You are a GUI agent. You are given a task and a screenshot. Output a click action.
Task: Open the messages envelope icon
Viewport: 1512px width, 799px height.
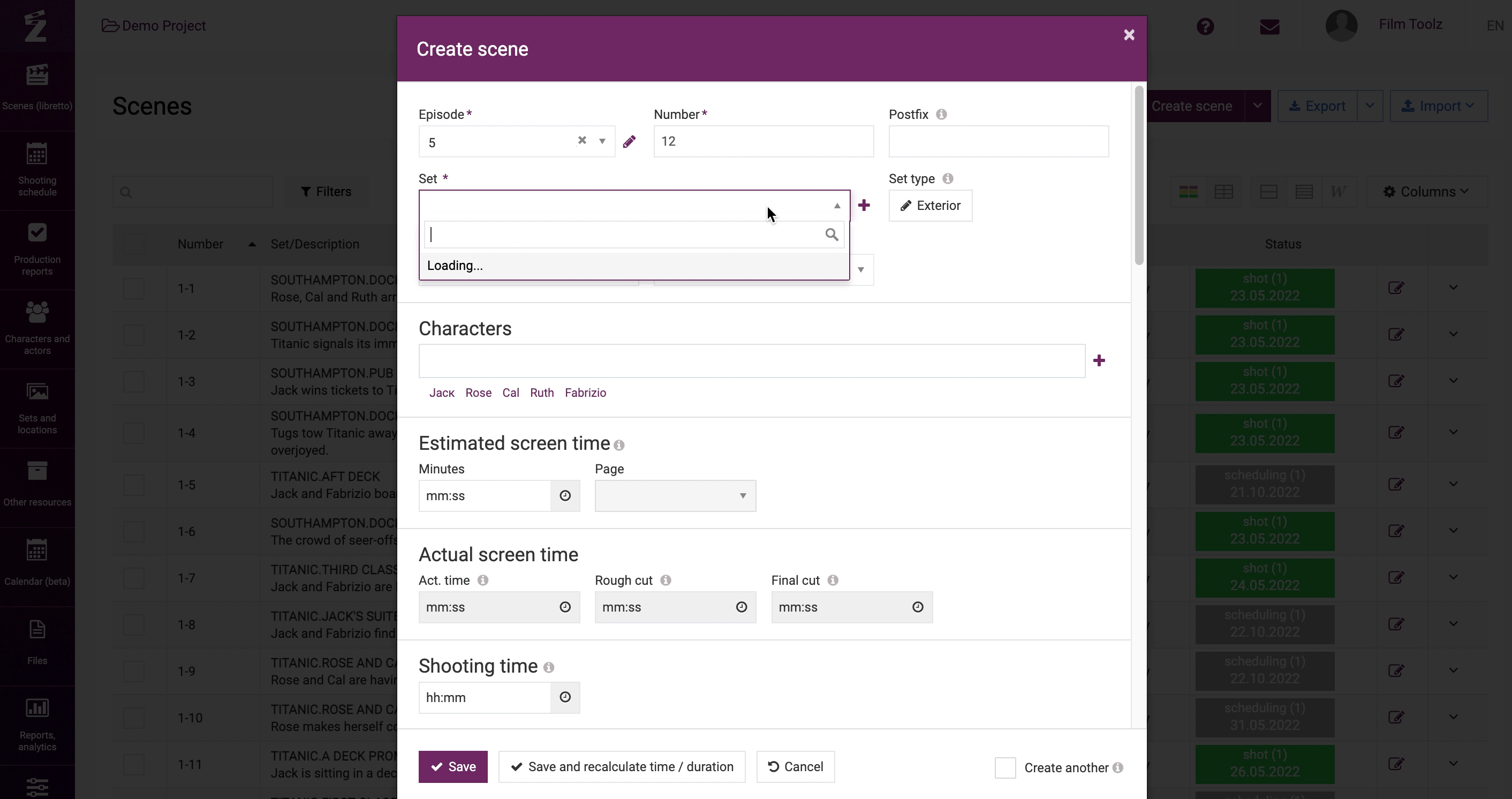(x=1269, y=27)
